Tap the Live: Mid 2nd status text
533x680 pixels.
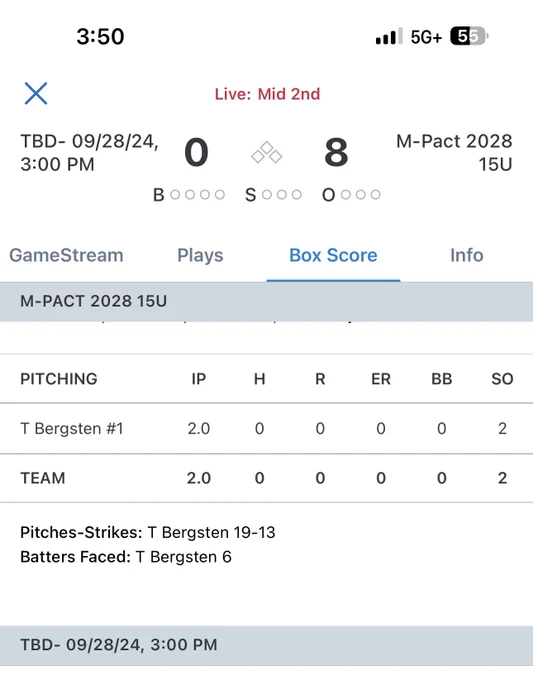(267, 94)
